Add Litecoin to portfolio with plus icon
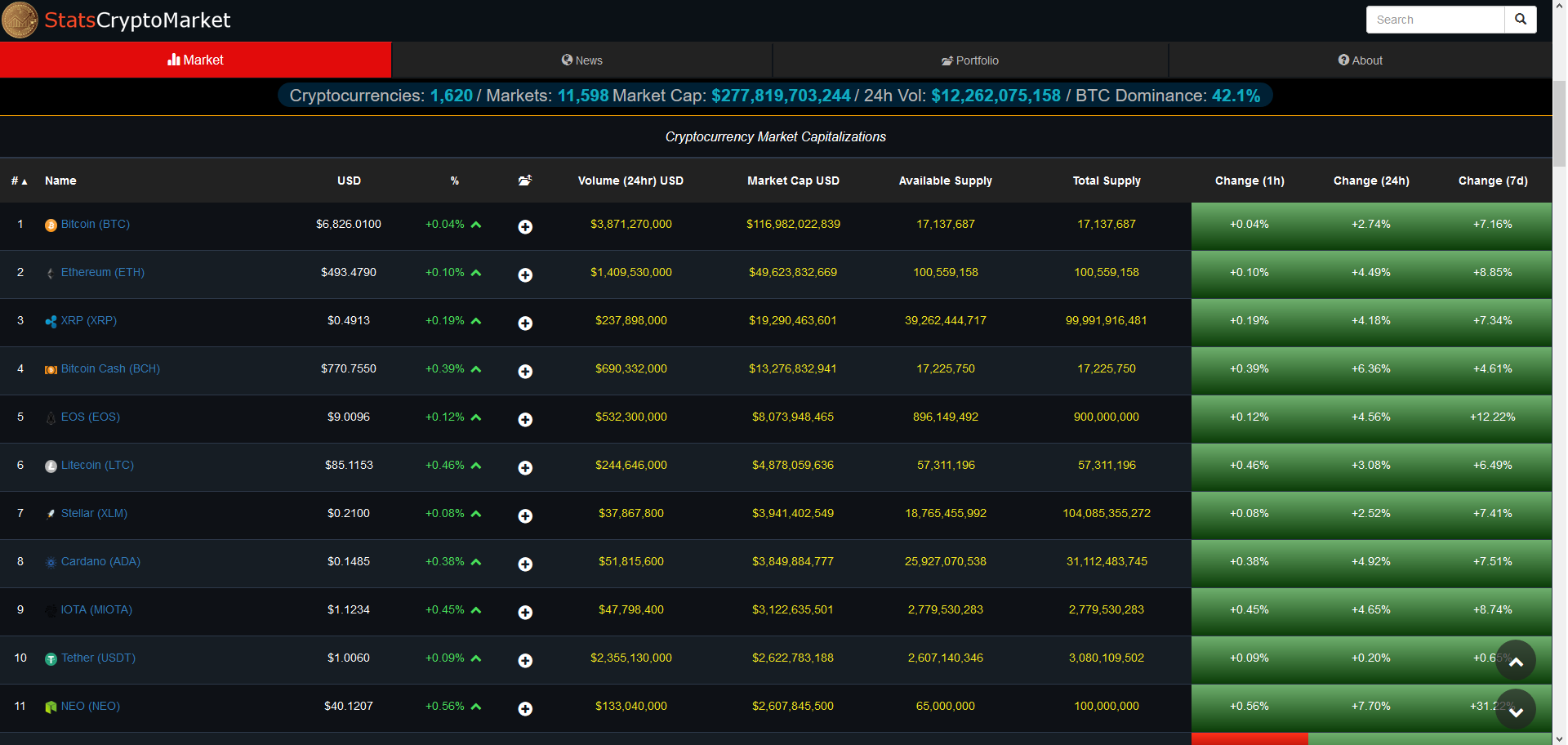 525,467
